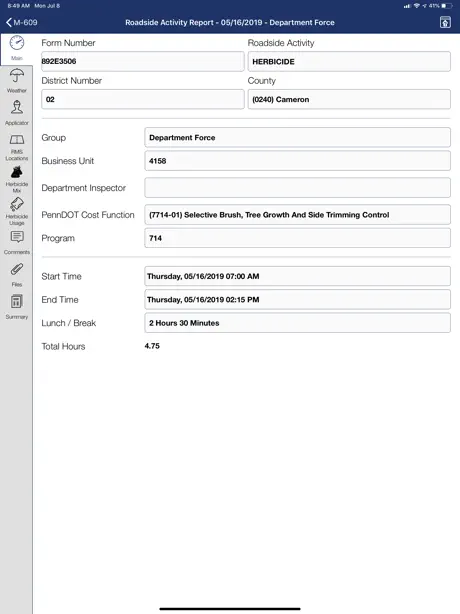Open the Start Time date field
The width and height of the screenshot is (460, 614).
[297, 276]
